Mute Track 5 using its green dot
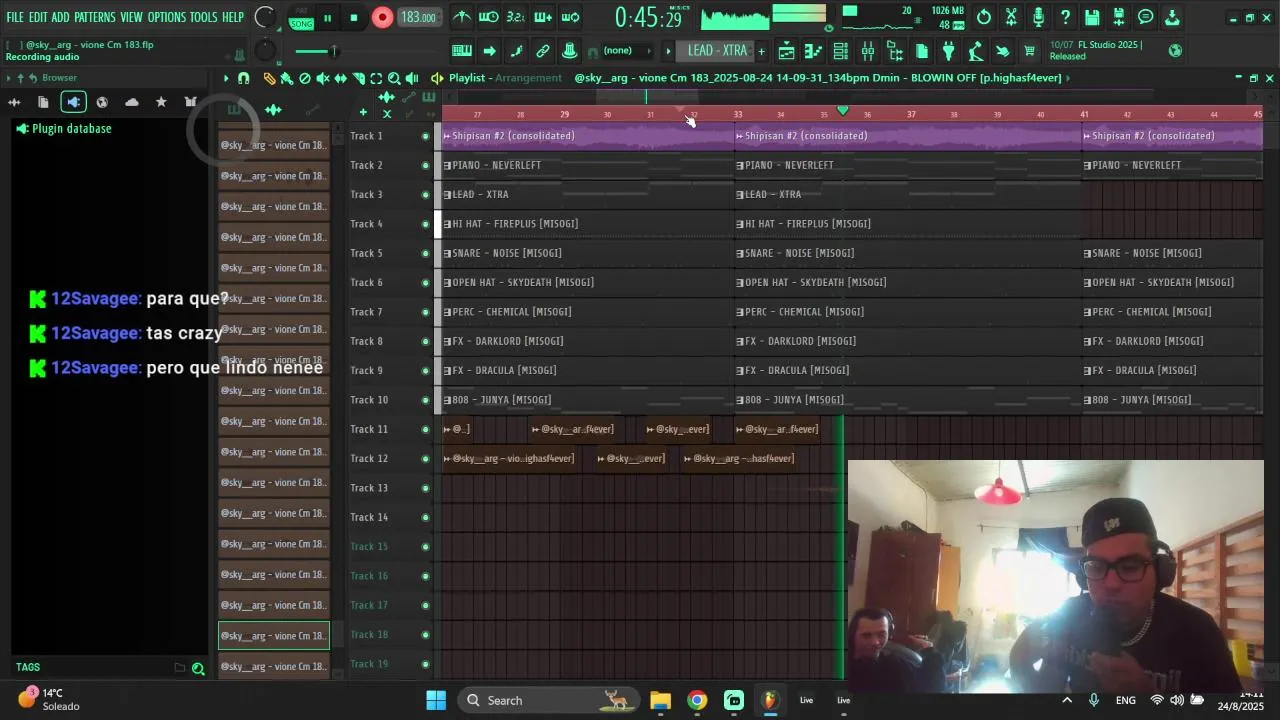This screenshot has width=1280, height=720. pyautogui.click(x=425, y=253)
